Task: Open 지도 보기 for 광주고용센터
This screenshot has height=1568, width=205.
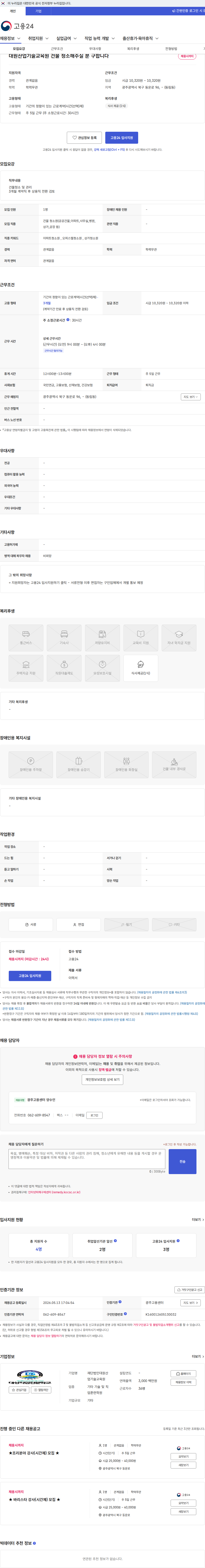Action: (x=190, y=1303)
